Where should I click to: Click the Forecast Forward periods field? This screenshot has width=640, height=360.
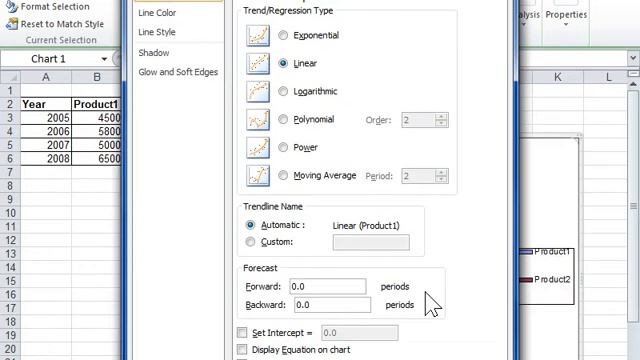(x=327, y=287)
